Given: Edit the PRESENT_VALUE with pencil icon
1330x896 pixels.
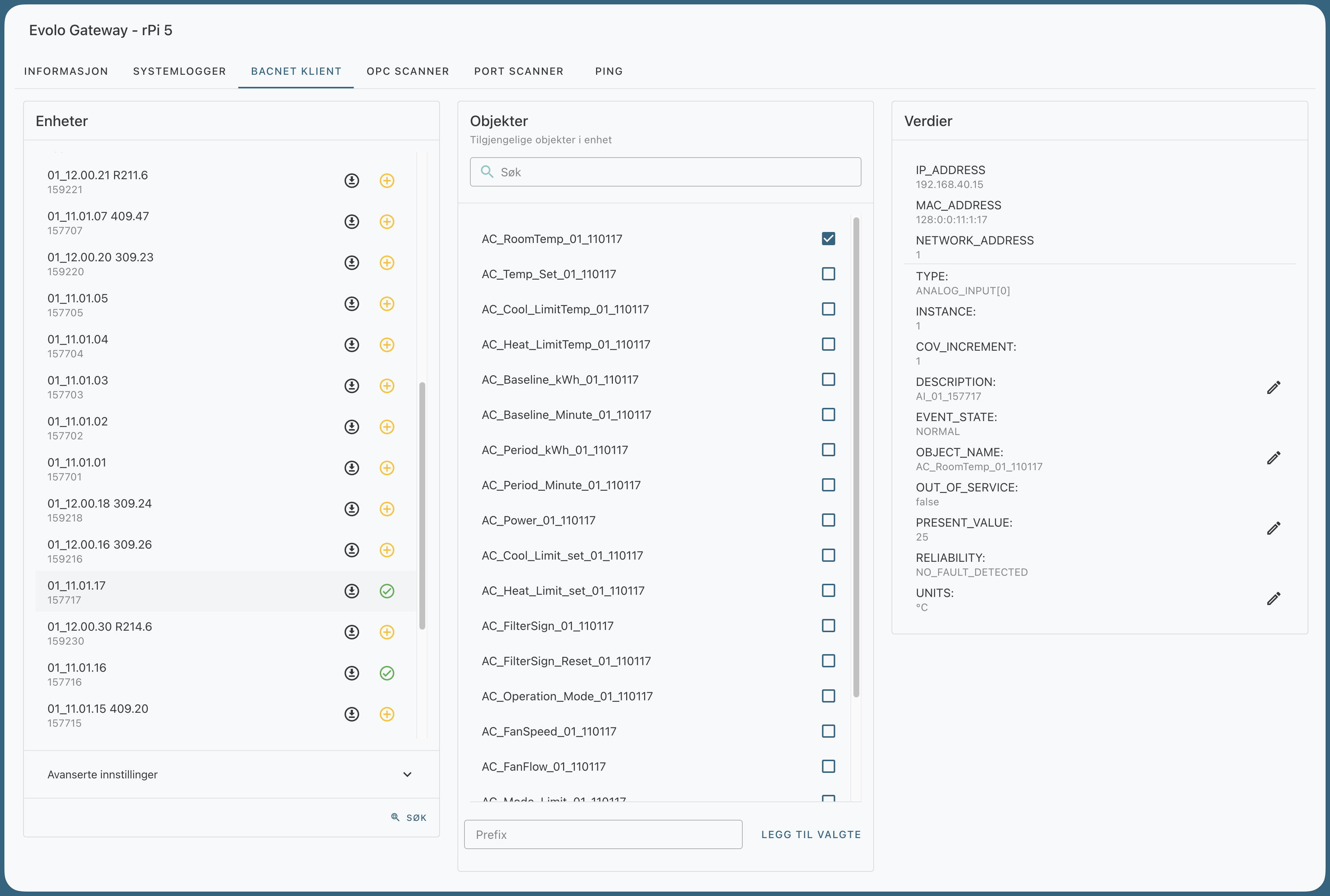Looking at the screenshot, I should point(1274,528).
